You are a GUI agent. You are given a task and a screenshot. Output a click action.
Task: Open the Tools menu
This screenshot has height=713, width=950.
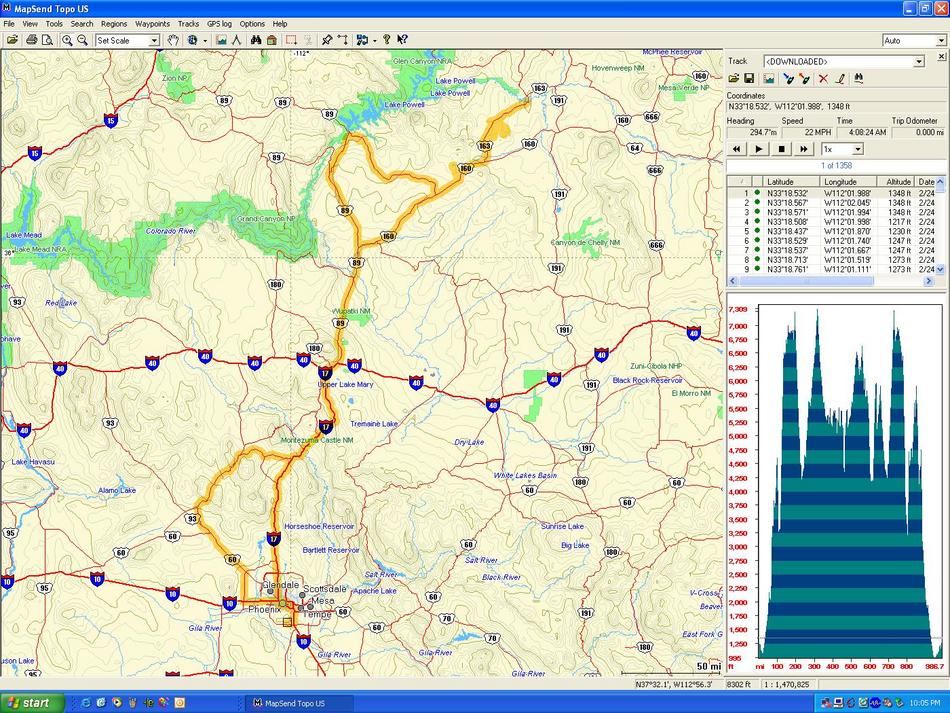(x=54, y=24)
